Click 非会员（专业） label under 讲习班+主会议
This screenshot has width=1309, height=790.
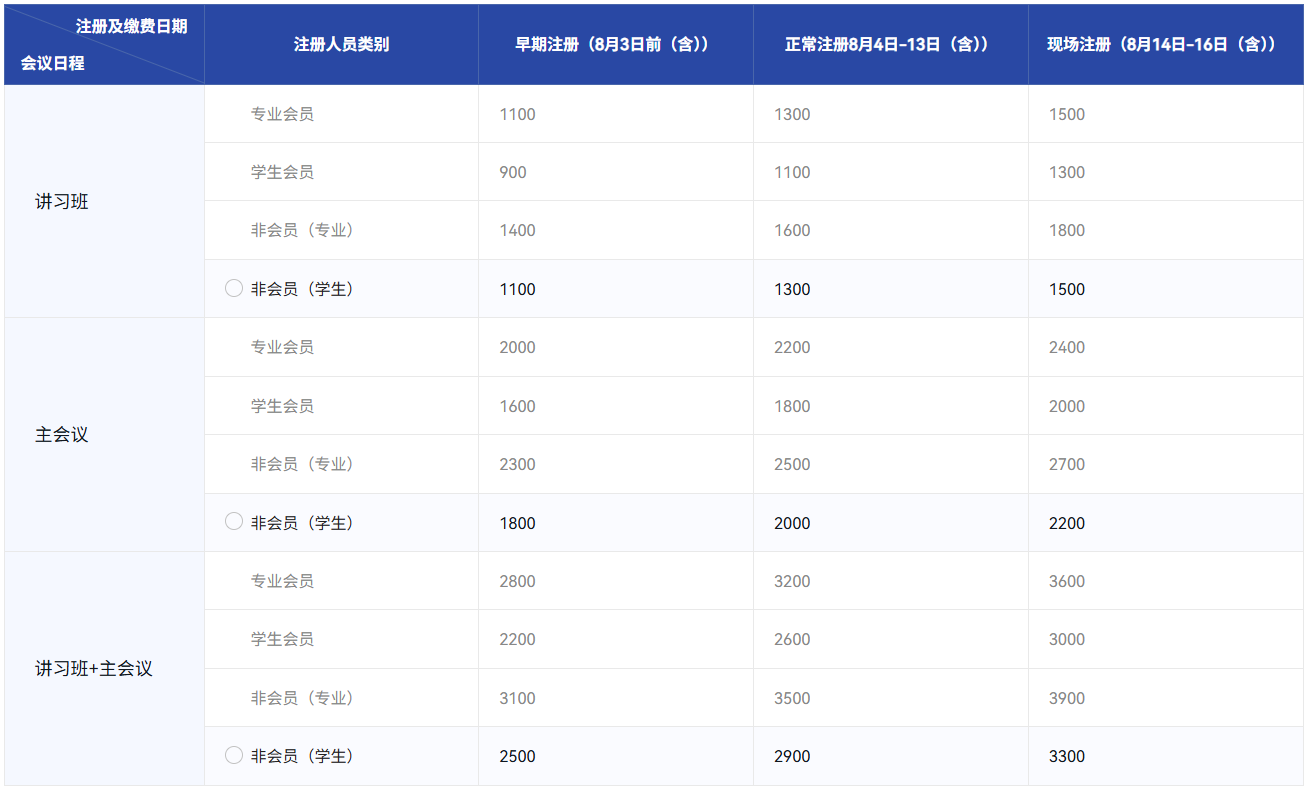[303, 698]
